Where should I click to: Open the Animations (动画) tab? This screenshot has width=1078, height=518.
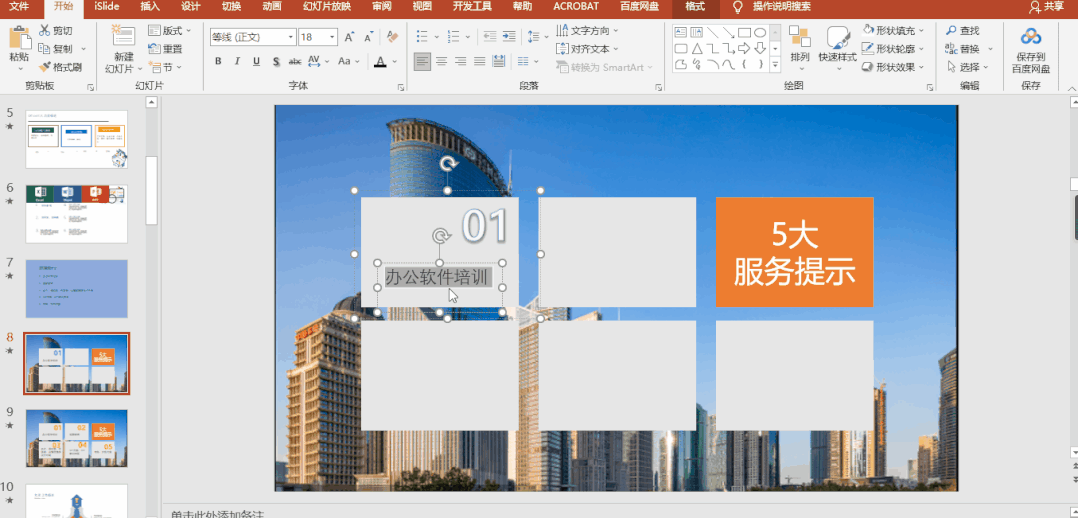click(x=271, y=6)
